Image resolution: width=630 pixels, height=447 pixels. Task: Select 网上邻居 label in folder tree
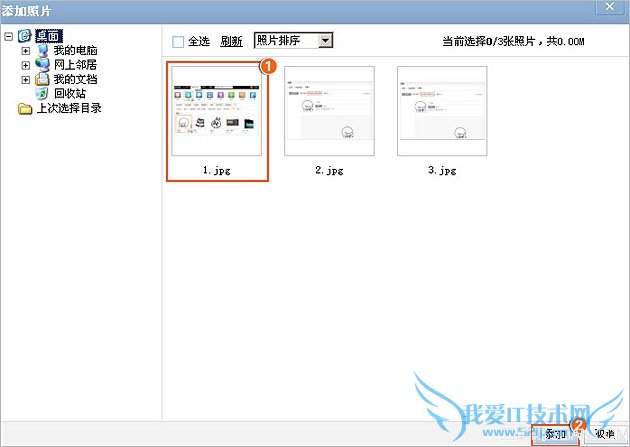(x=76, y=65)
